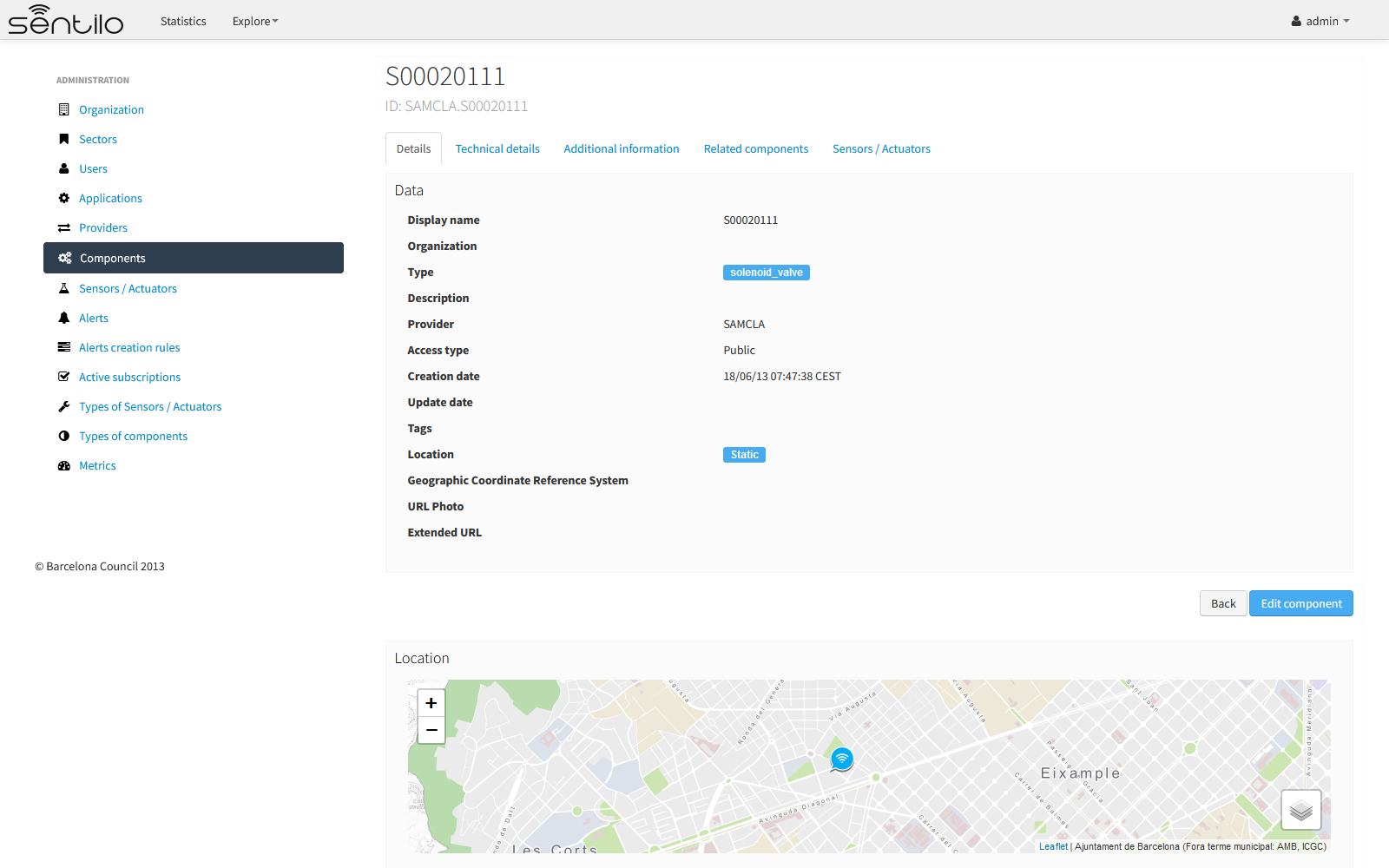Open the Organization sidebar link
Viewport: 1389px width, 868px height.
point(111,109)
